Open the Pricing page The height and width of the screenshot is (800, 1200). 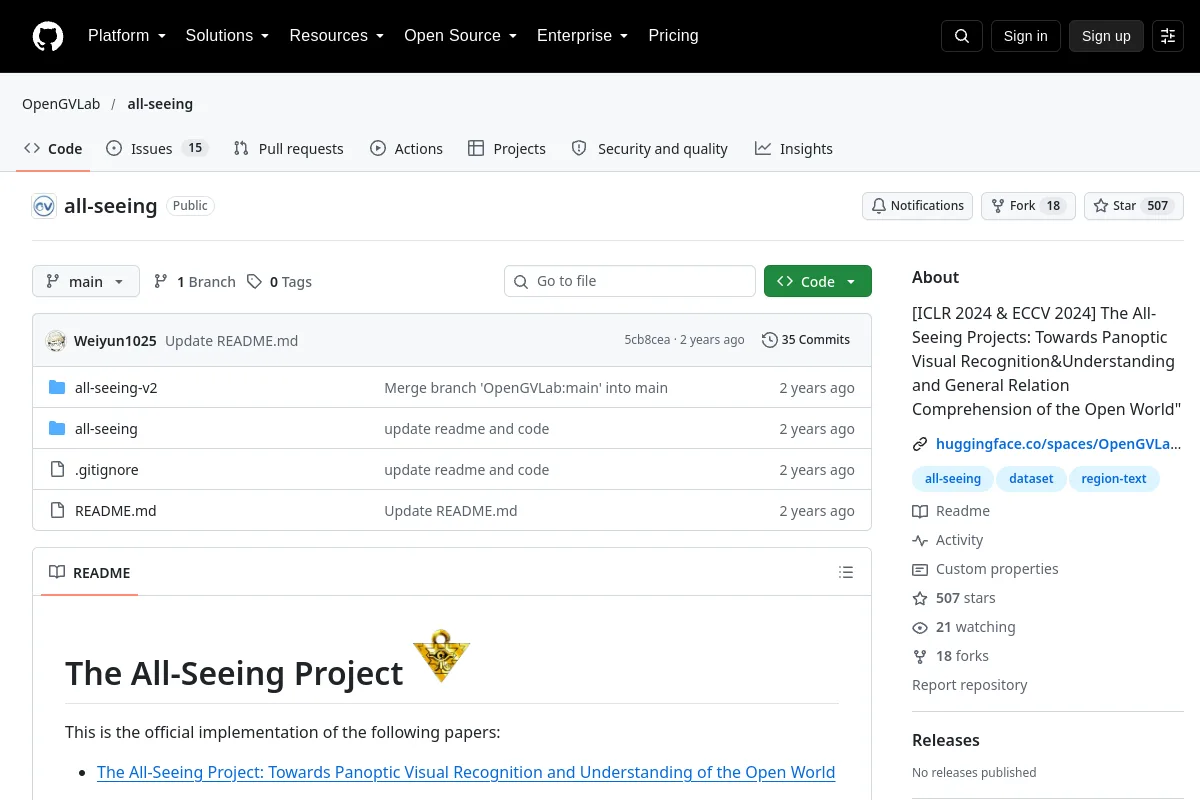673,36
